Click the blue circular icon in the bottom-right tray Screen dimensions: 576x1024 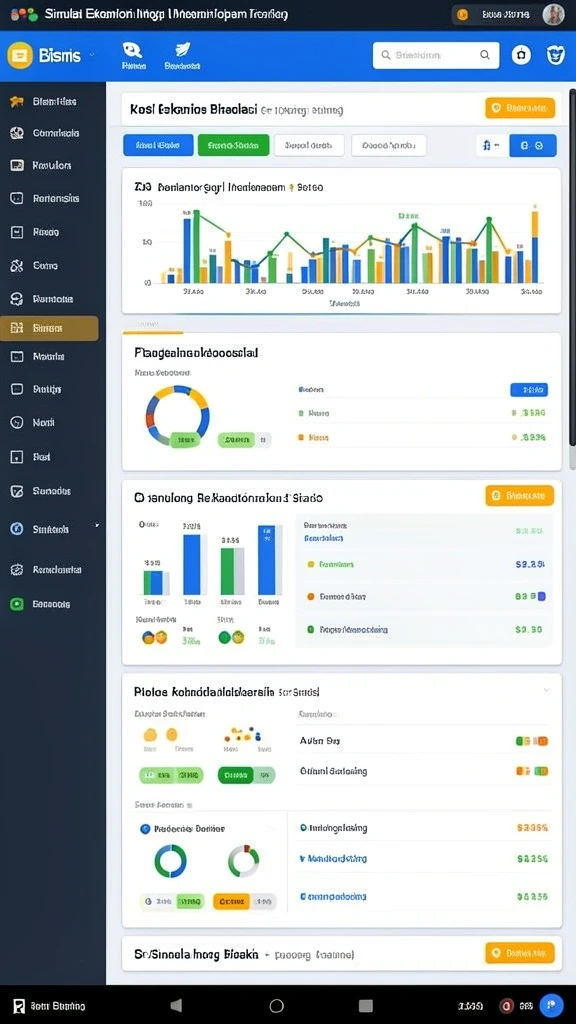(x=551, y=1005)
